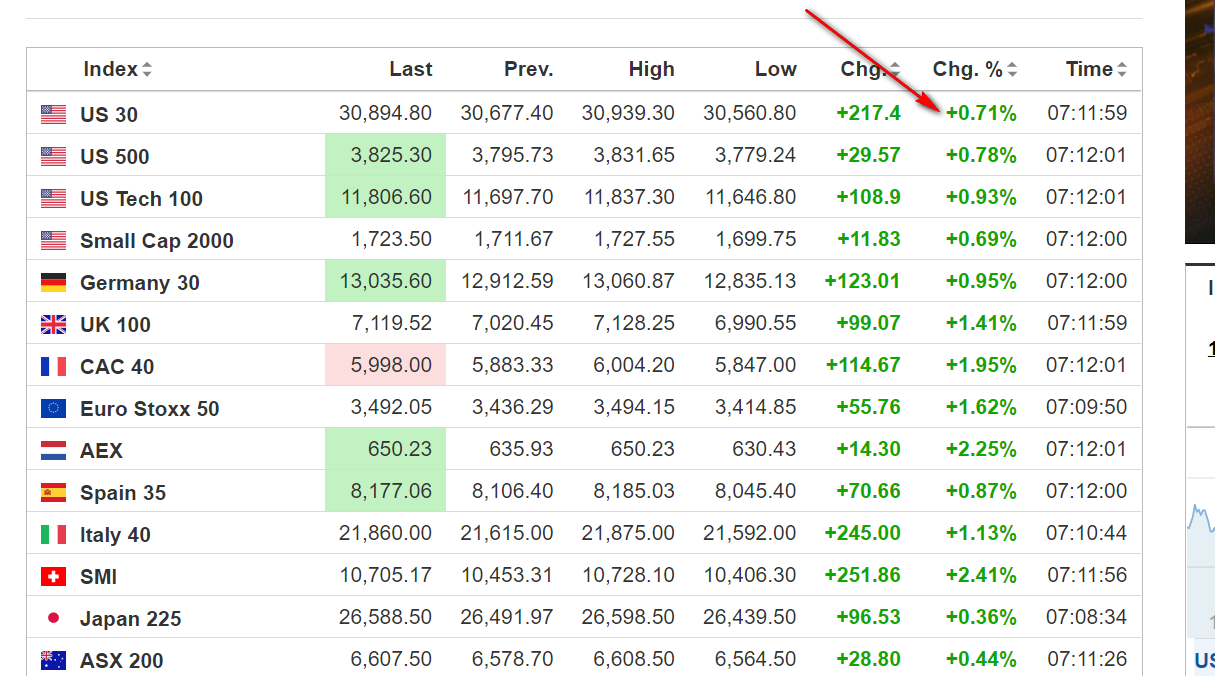Click the Italy 40 change value +245.00
This screenshot has width=1215, height=676.
pos(863,533)
